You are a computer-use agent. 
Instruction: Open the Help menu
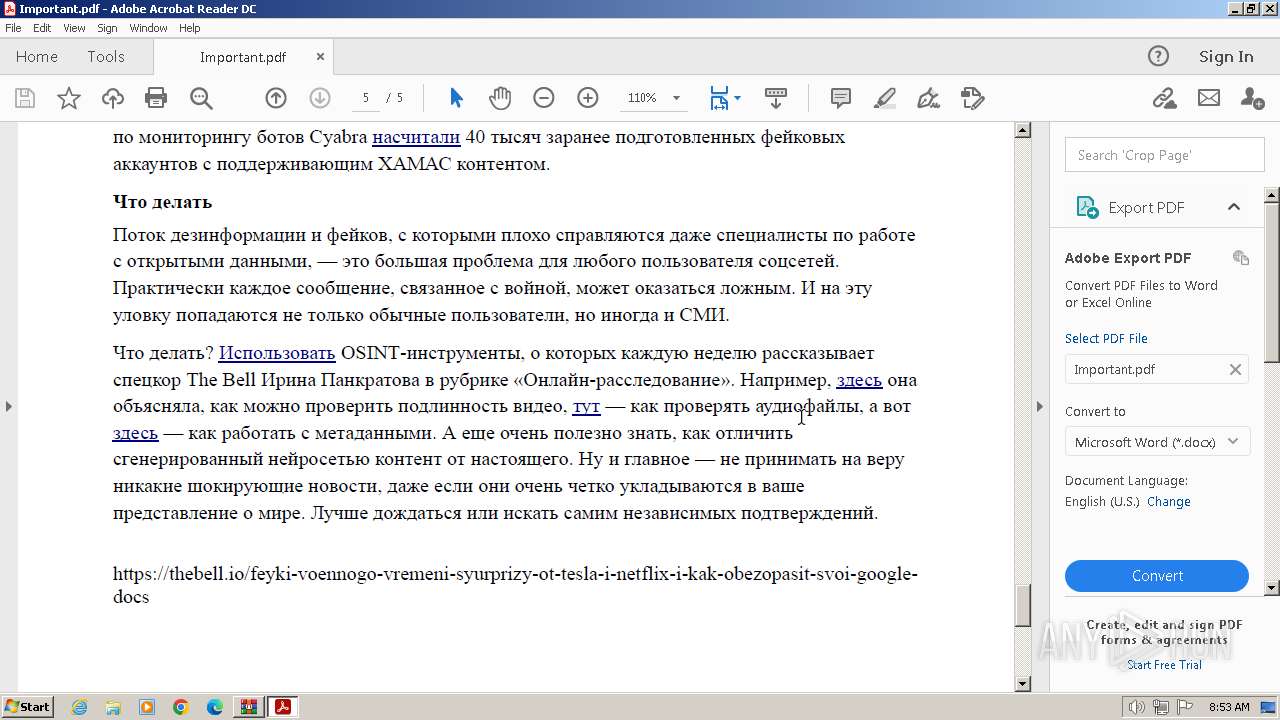point(190,28)
